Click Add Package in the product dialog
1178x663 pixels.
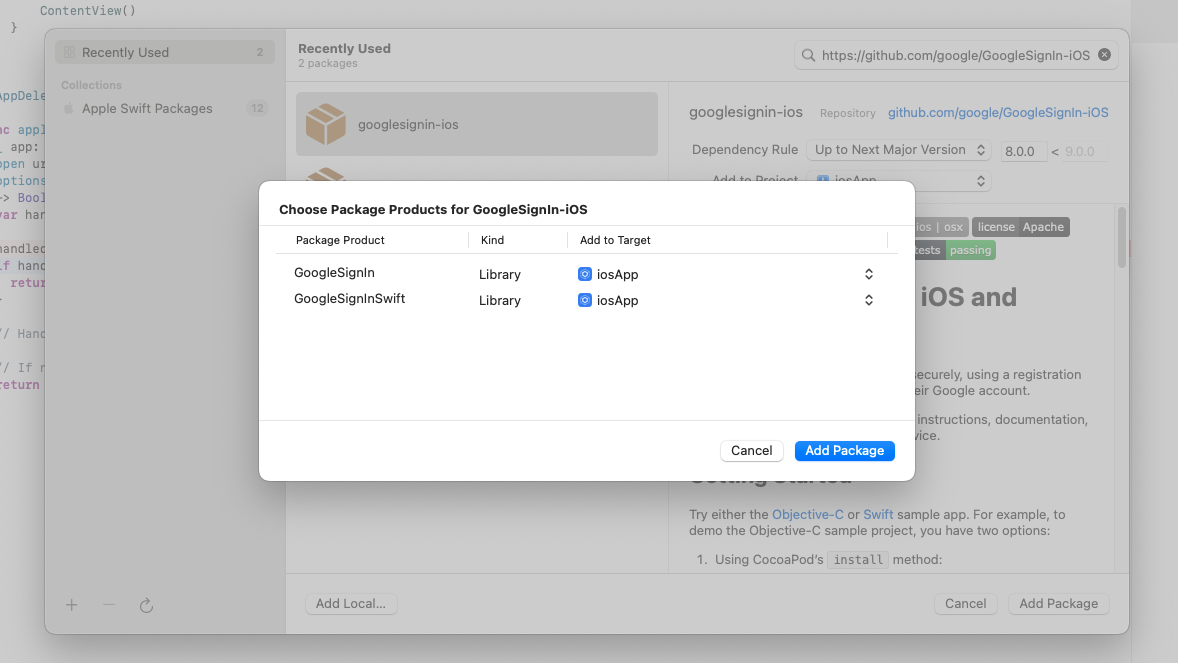[844, 450]
